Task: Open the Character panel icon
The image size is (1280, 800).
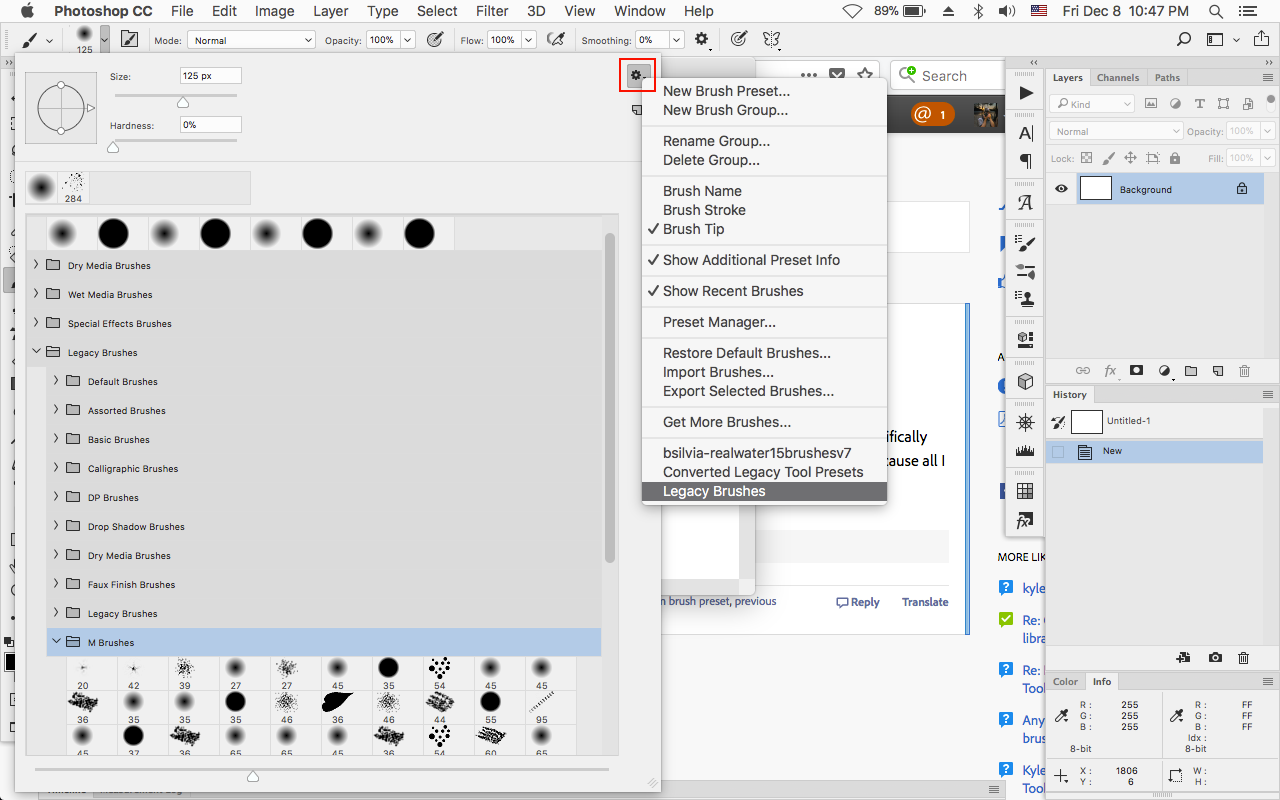Action: [1026, 134]
